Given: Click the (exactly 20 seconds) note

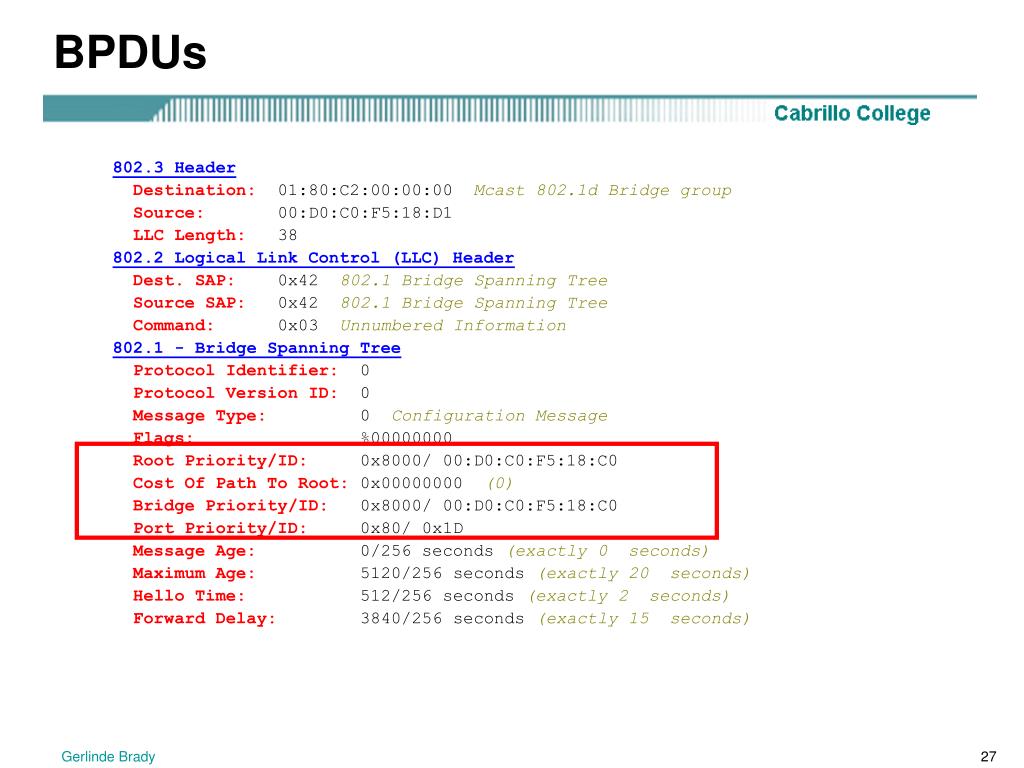Looking at the screenshot, I should (x=644, y=573).
